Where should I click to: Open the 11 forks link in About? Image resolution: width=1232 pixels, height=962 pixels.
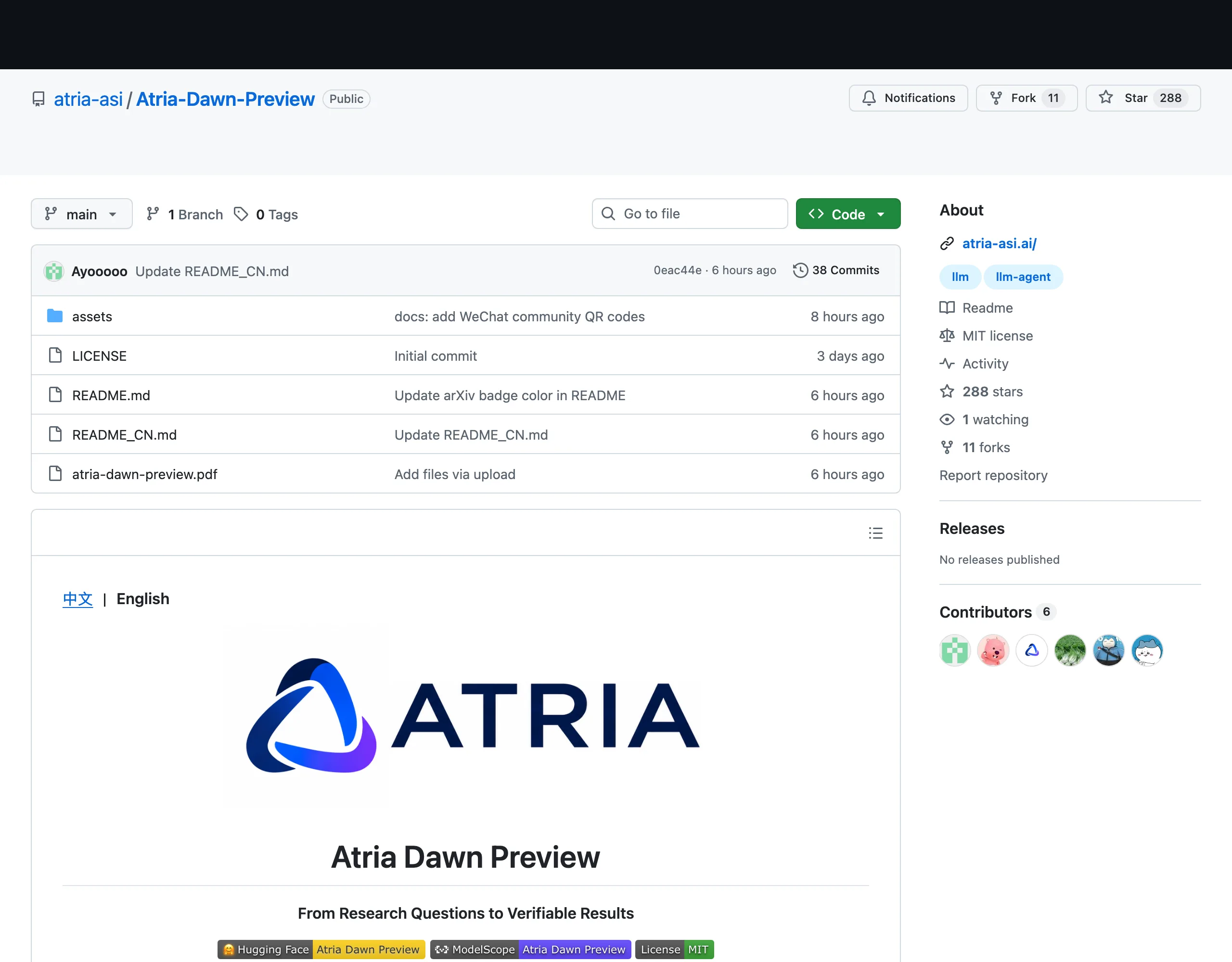pyautogui.click(x=986, y=447)
